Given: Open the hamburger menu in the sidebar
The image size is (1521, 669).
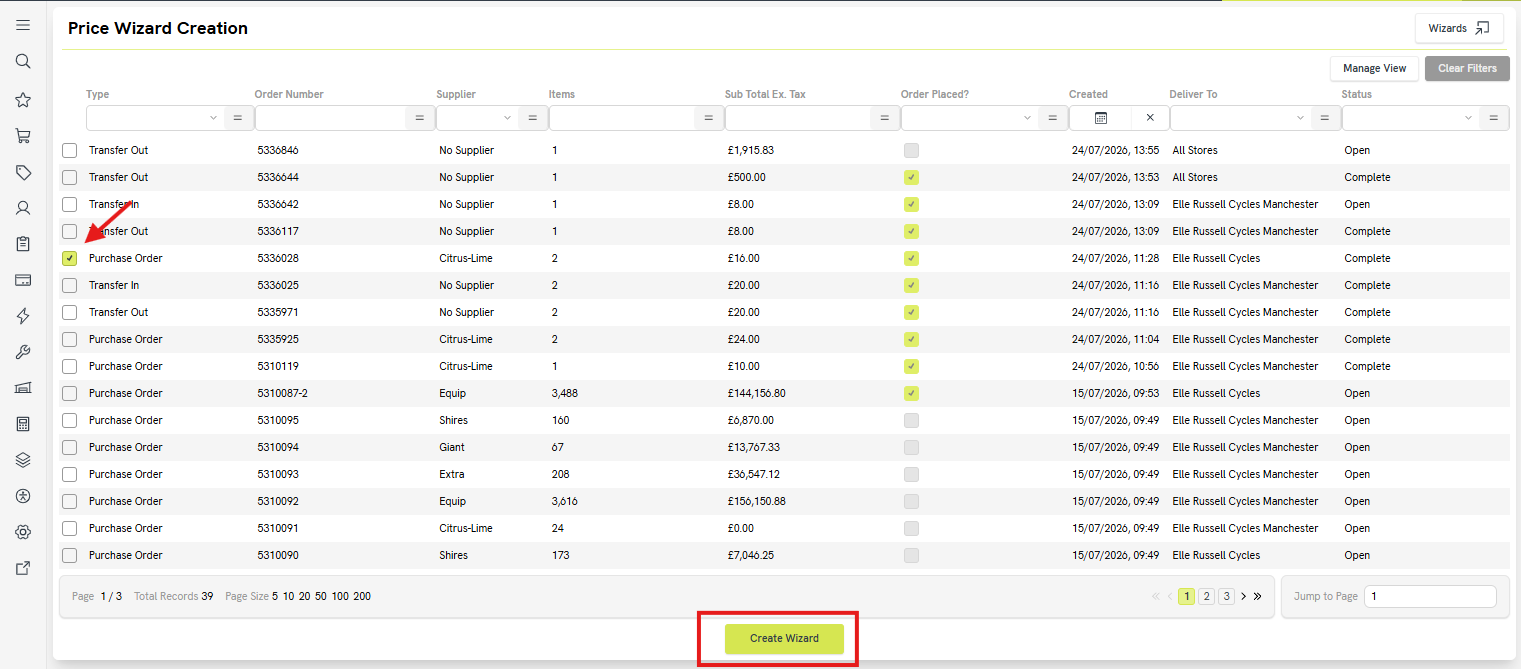Looking at the screenshot, I should [x=23, y=25].
